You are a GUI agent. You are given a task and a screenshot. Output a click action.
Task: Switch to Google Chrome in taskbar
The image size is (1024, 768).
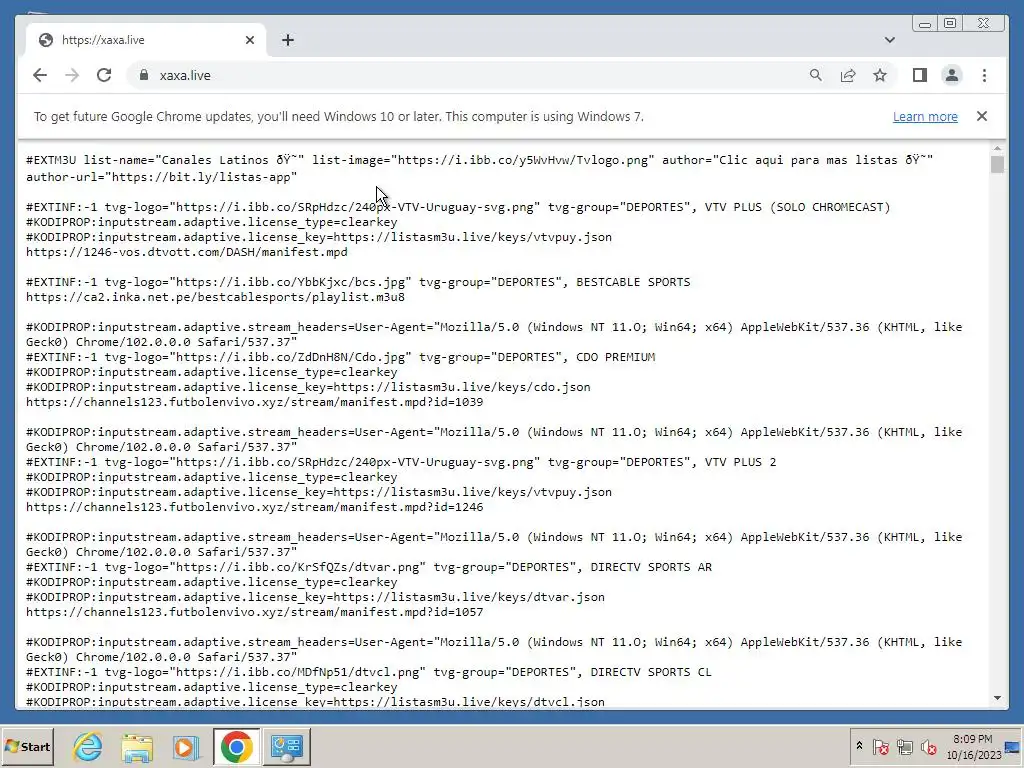point(236,746)
